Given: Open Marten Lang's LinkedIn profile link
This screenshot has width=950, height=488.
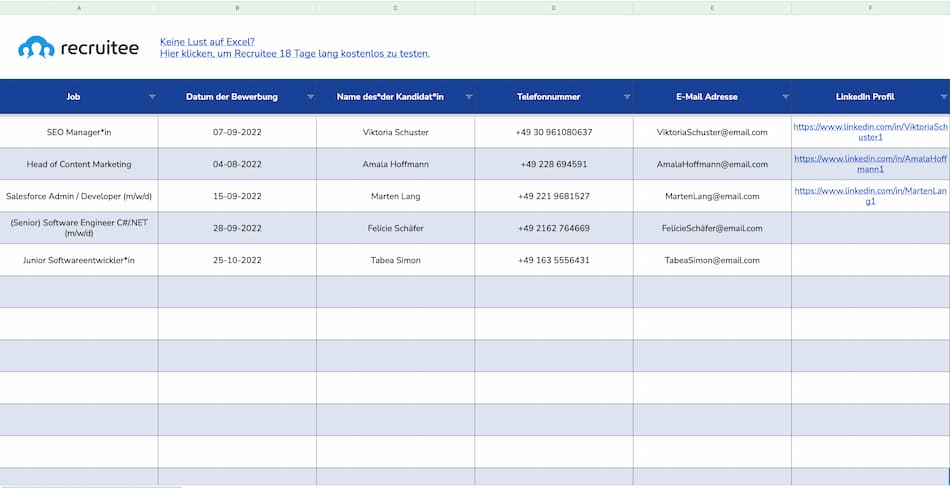Looking at the screenshot, I should [x=870, y=196].
